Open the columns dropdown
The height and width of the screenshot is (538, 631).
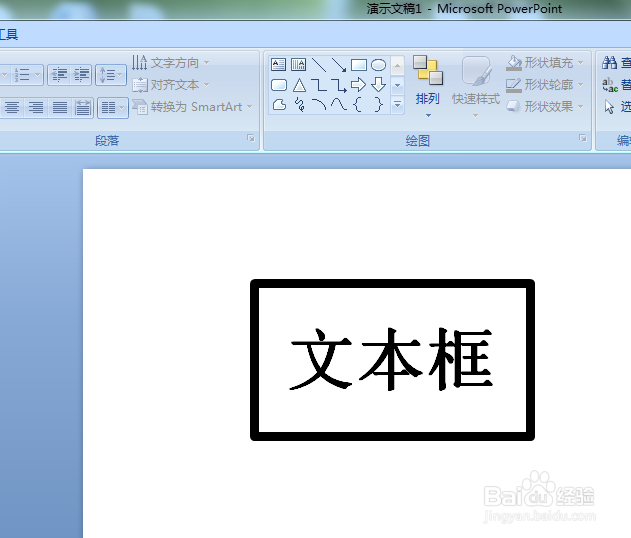tap(113, 108)
